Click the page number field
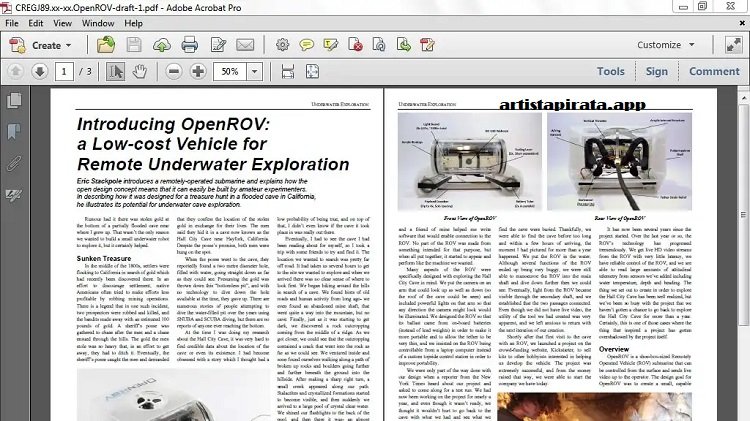The width and height of the screenshot is (750, 421). click(64, 72)
